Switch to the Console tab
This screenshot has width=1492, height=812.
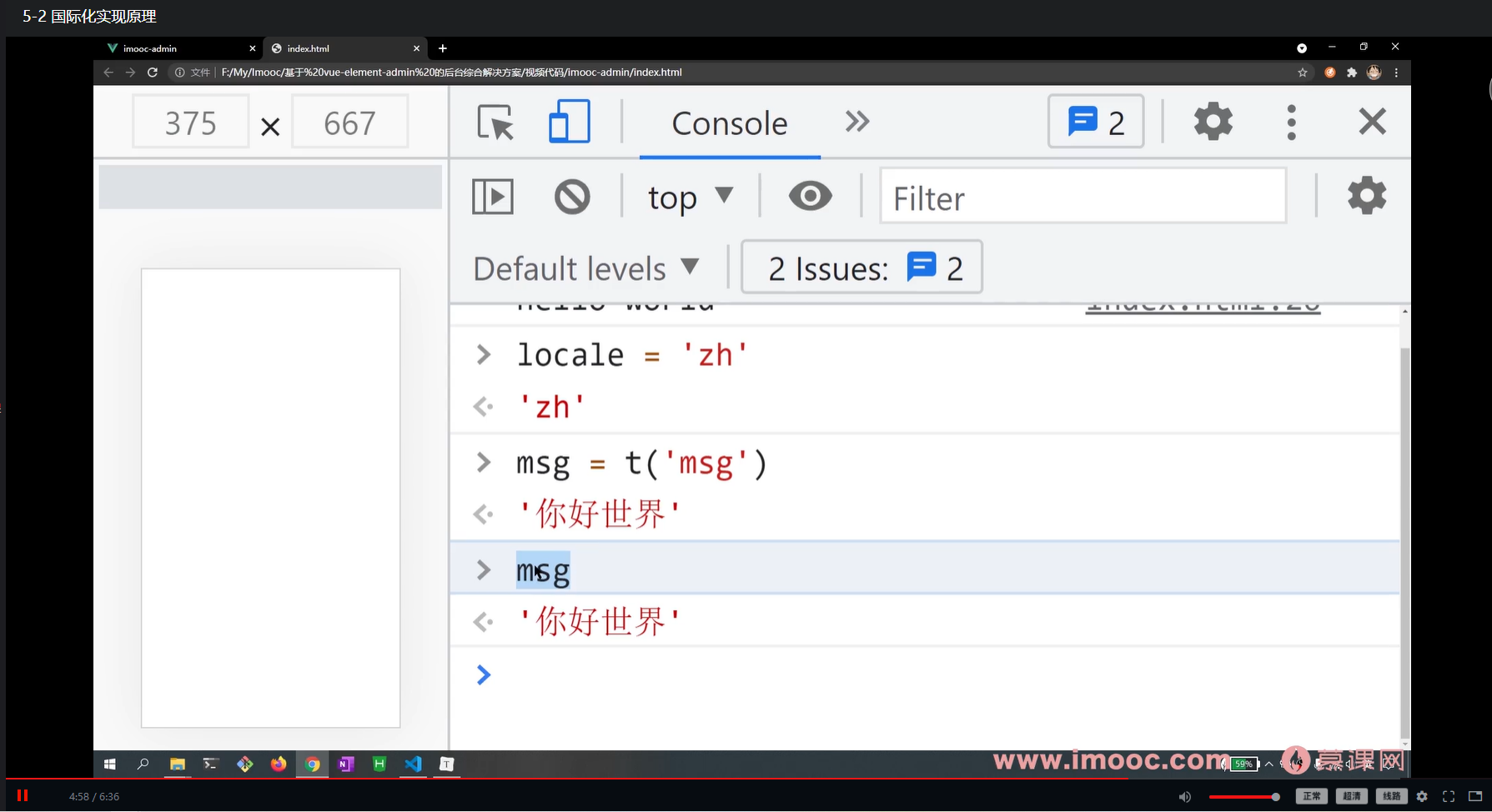point(730,123)
